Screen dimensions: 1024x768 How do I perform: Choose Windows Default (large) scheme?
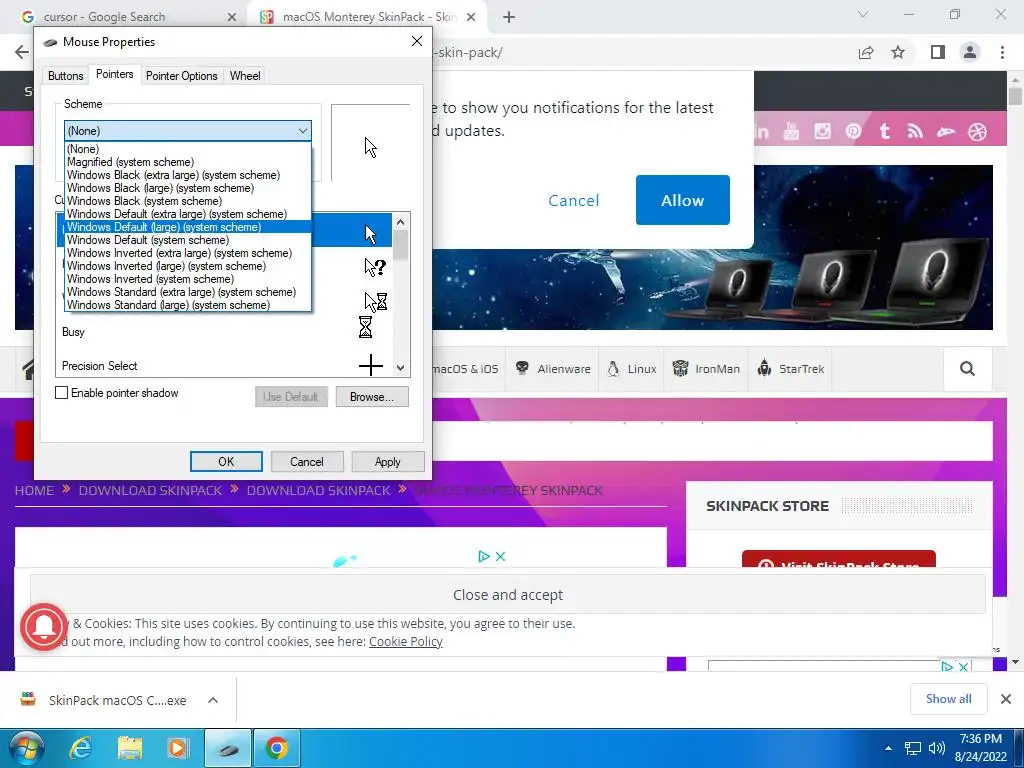188,227
